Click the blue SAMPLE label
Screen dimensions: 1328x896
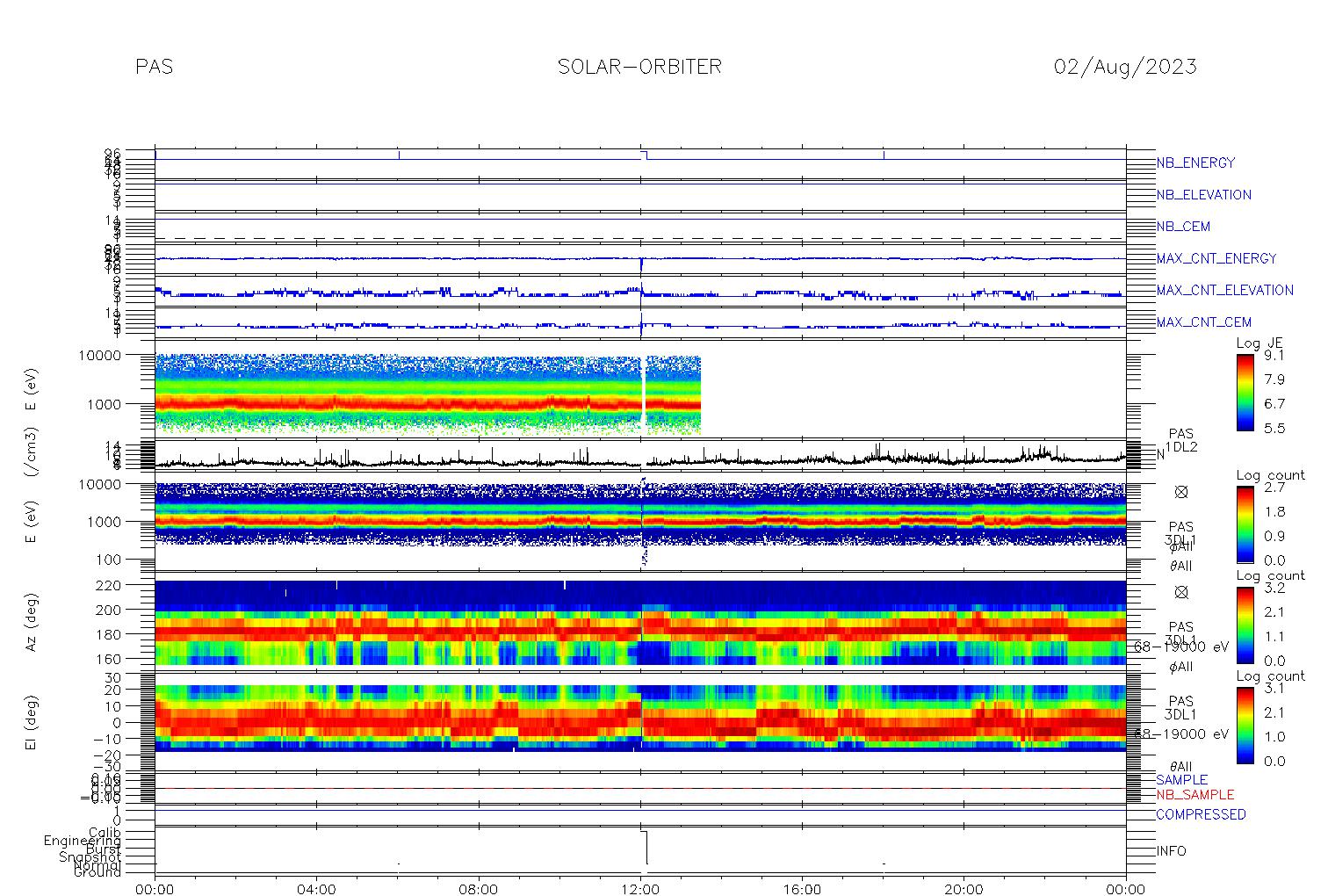(x=1181, y=780)
